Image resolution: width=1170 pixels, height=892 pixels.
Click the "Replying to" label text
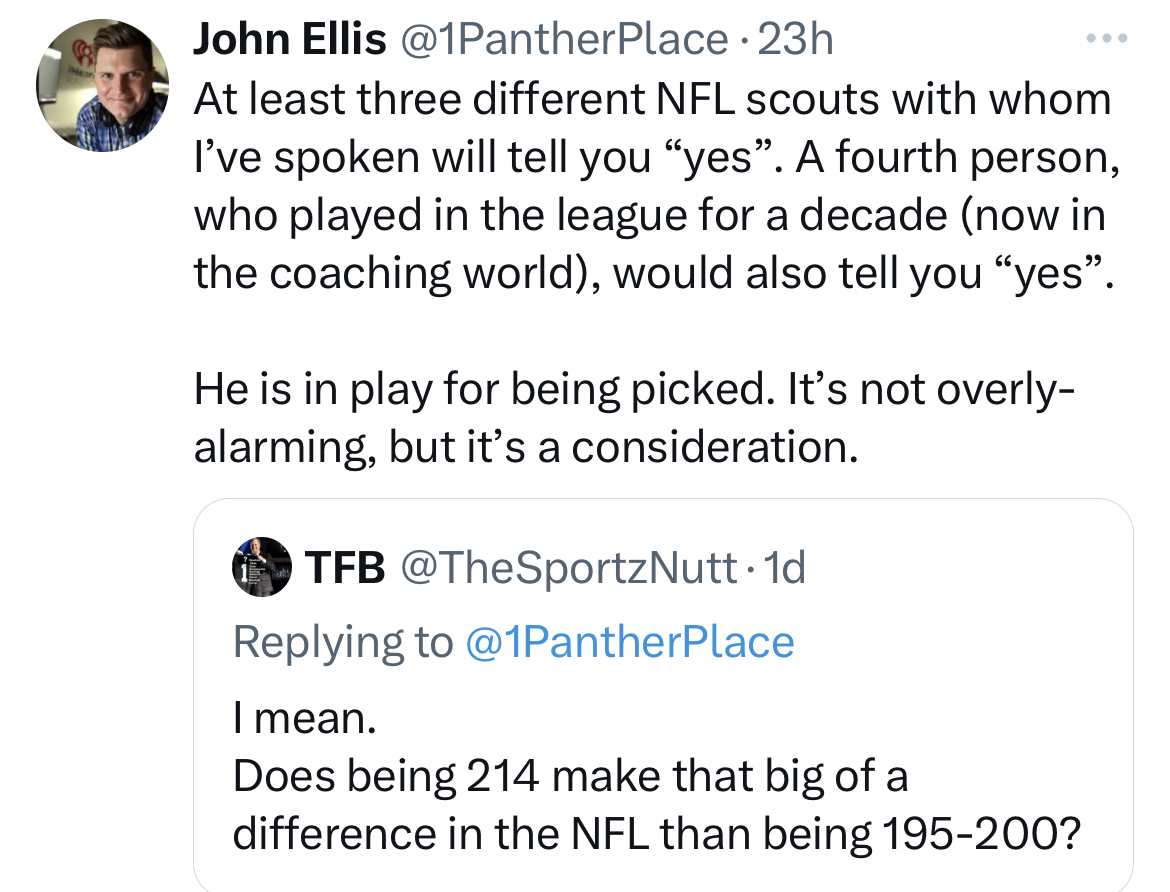343,642
